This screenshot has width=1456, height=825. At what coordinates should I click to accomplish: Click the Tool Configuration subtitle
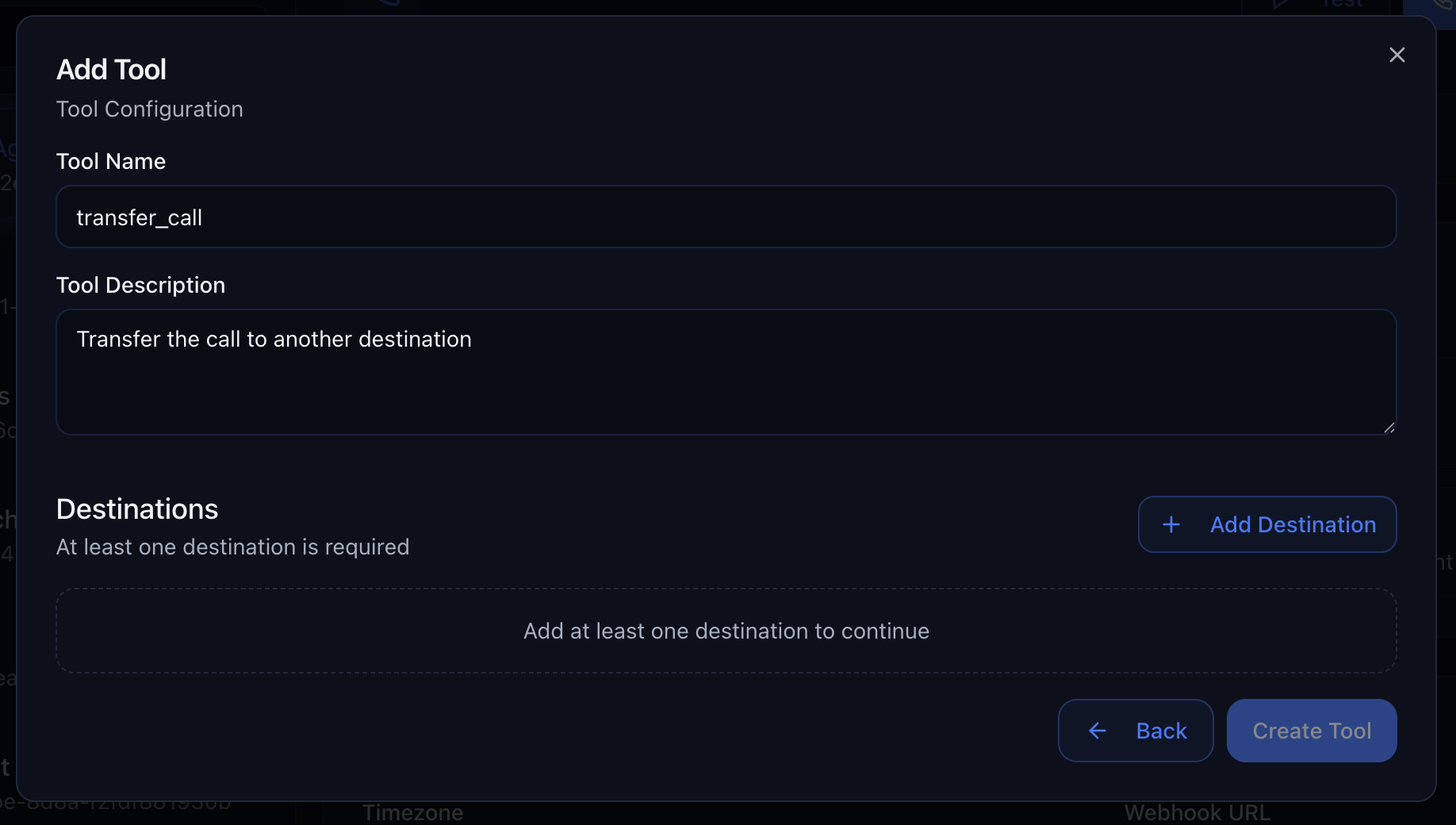pos(149,109)
